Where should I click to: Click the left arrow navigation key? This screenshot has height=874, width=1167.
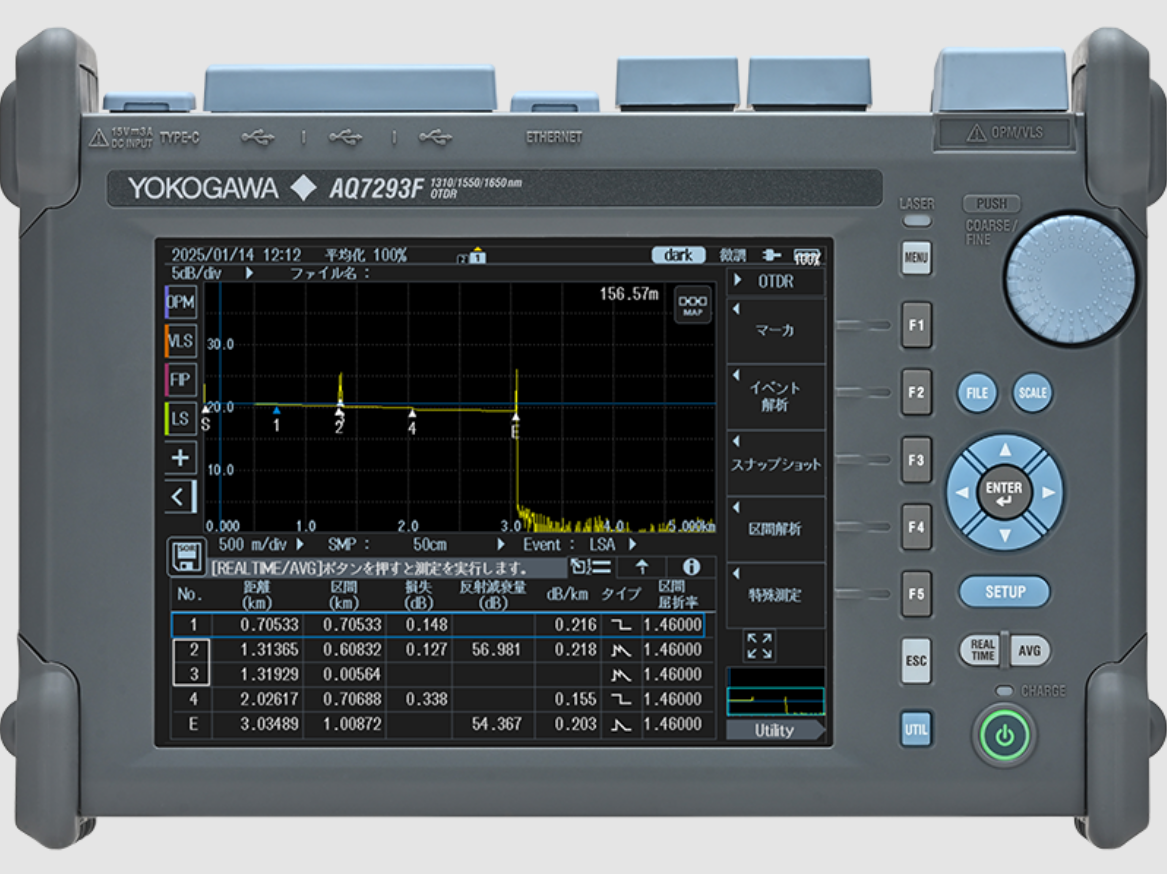click(962, 492)
